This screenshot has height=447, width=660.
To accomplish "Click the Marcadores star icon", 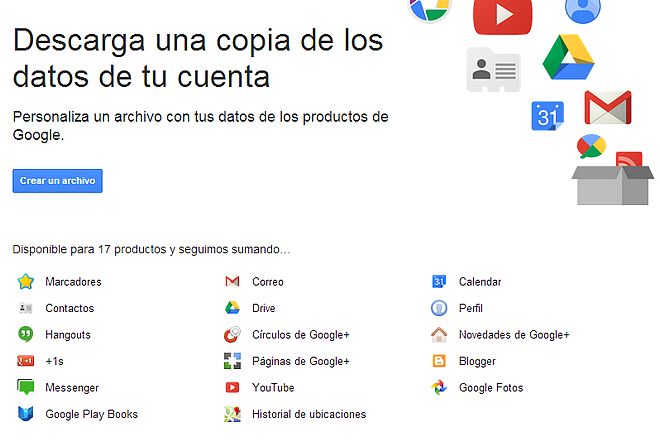I will pyautogui.click(x=26, y=282).
